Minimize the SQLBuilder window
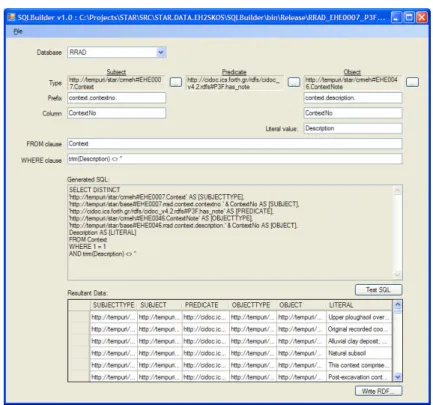Image resolution: width=433 pixels, height=405 pixels. click(x=396, y=17)
